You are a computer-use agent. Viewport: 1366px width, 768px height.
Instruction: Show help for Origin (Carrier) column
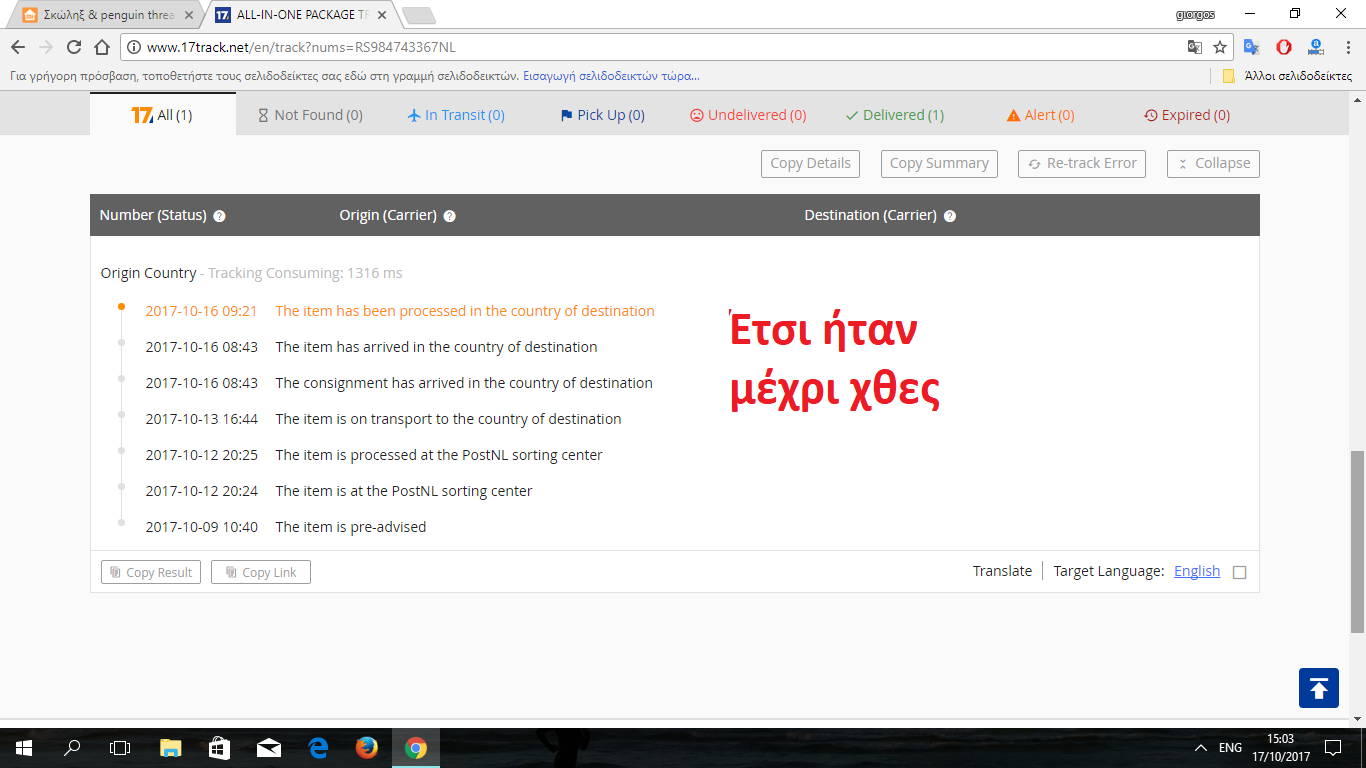(449, 216)
